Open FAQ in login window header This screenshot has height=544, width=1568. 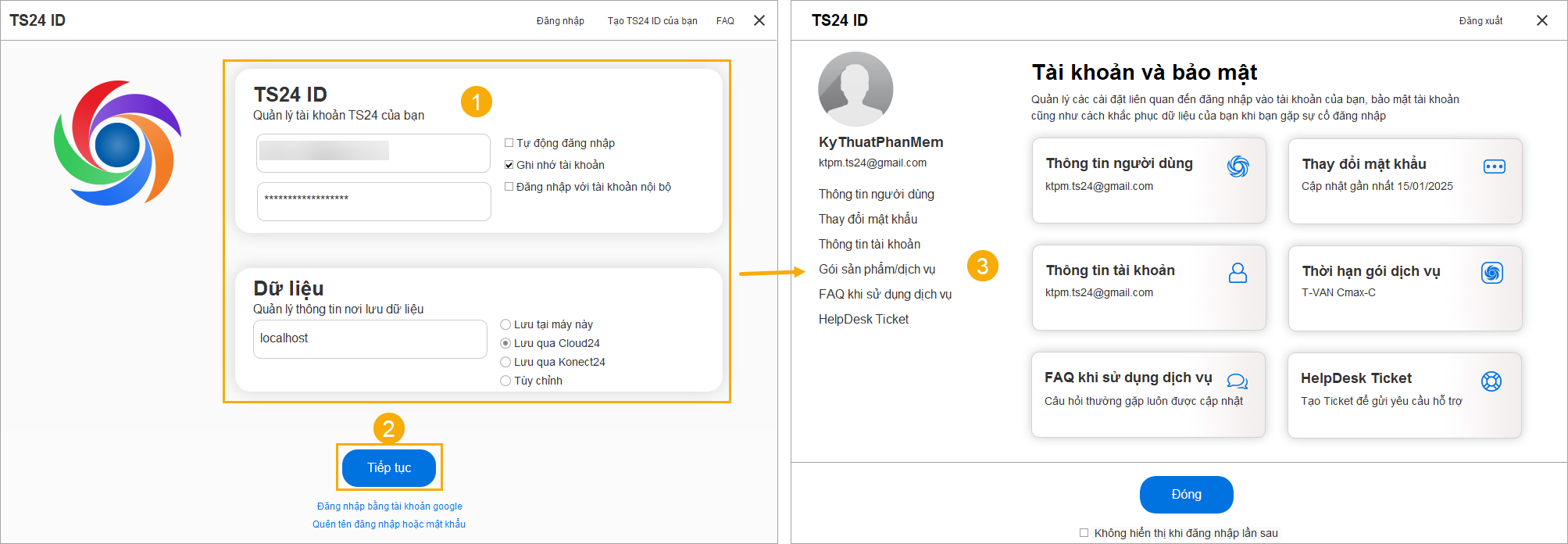(725, 21)
